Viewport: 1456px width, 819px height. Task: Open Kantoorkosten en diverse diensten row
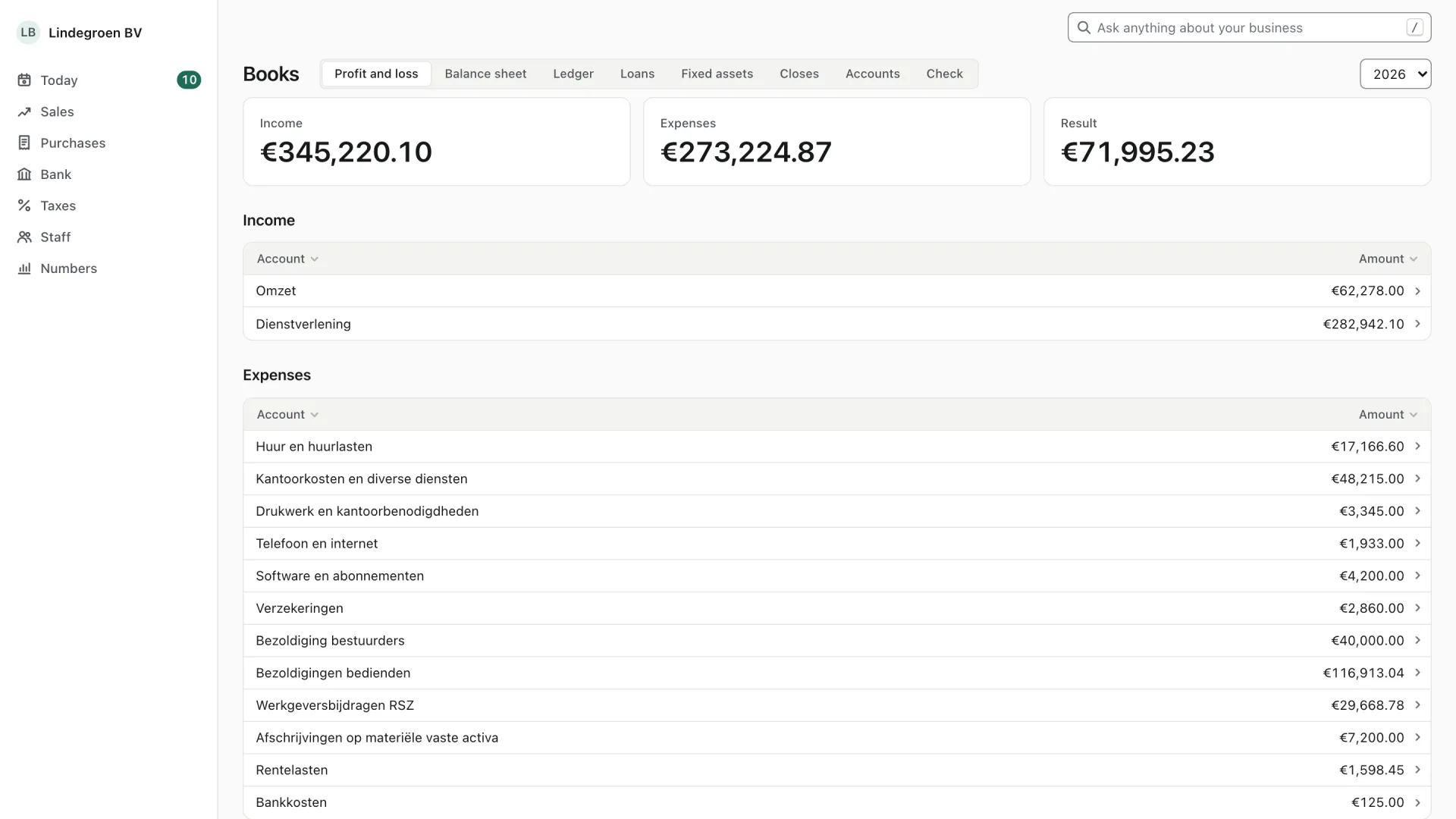[836, 479]
